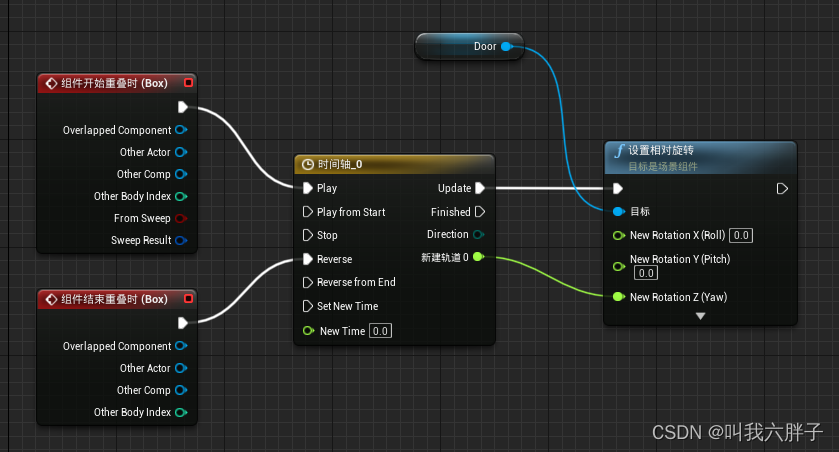Select the 组件结束重叠时 (Box) event node title

(114, 300)
